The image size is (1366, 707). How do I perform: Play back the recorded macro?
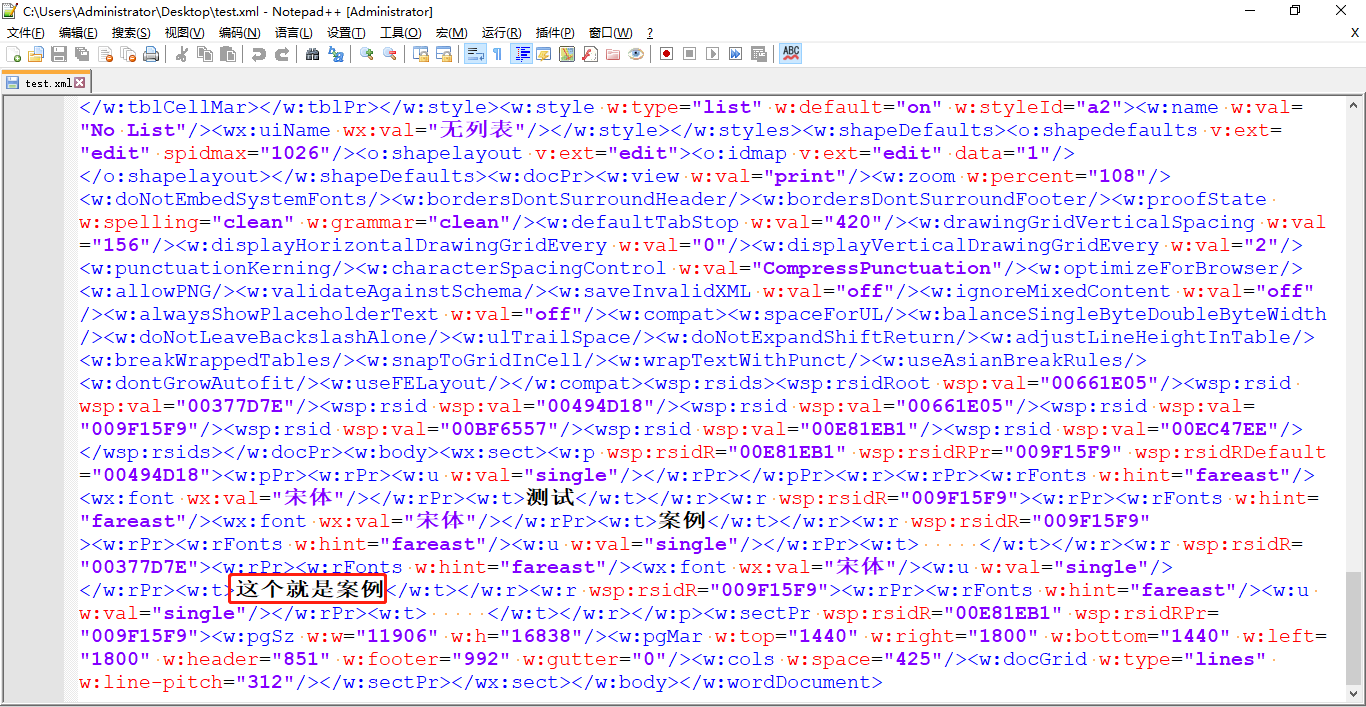point(712,54)
